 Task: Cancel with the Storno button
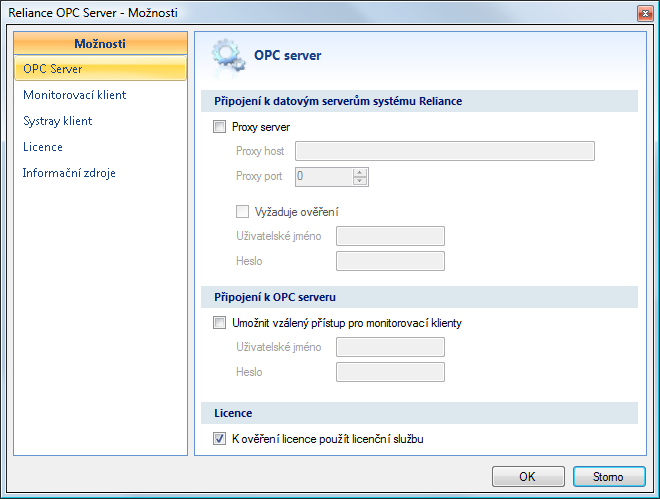point(609,477)
